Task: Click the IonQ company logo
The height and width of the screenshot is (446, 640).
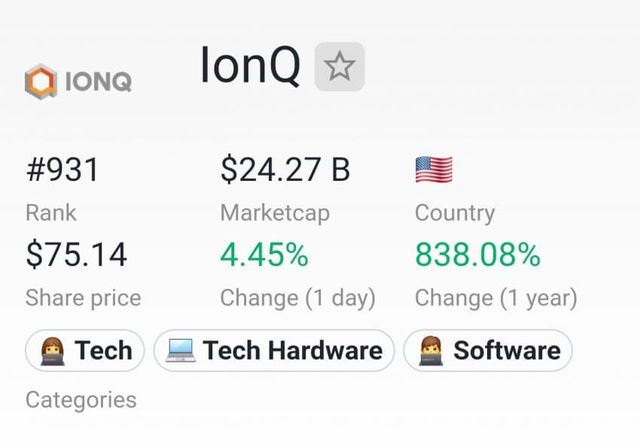Action: [x=80, y=81]
